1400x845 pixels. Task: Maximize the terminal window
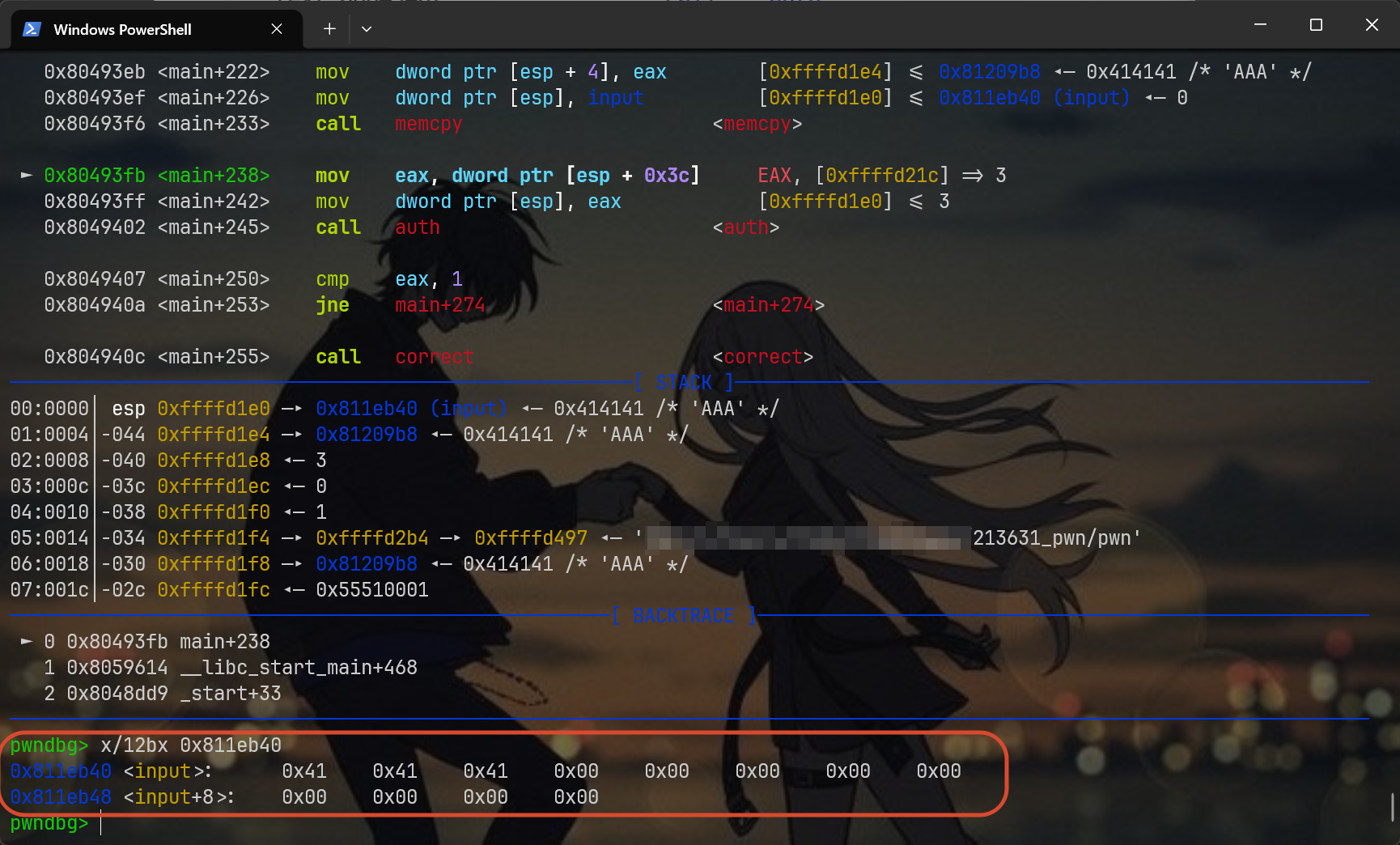point(1316,25)
